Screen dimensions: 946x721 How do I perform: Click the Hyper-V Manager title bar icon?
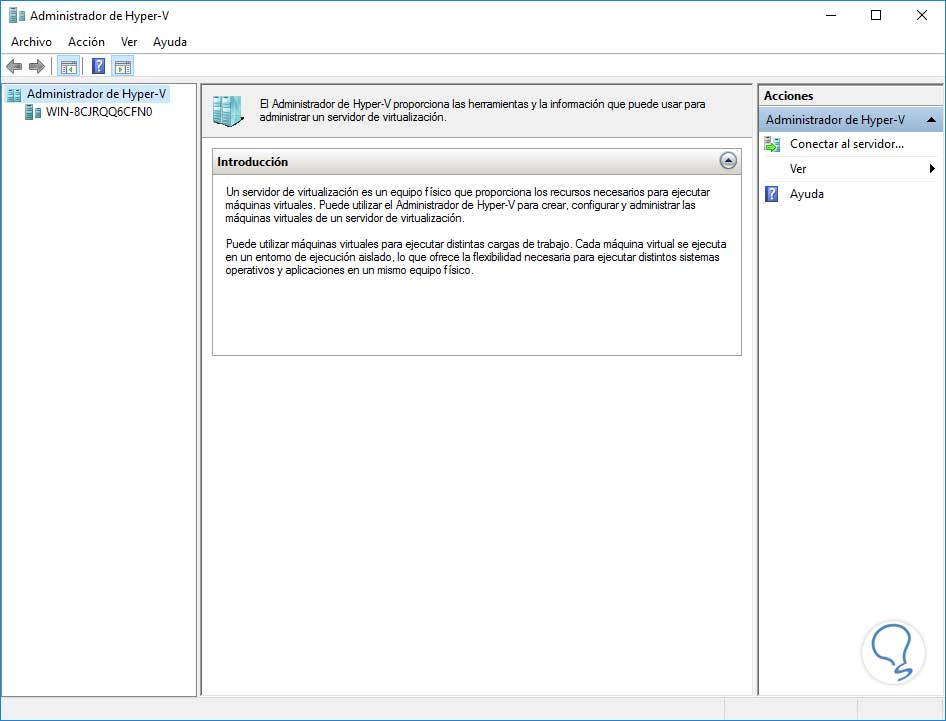[17, 16]
